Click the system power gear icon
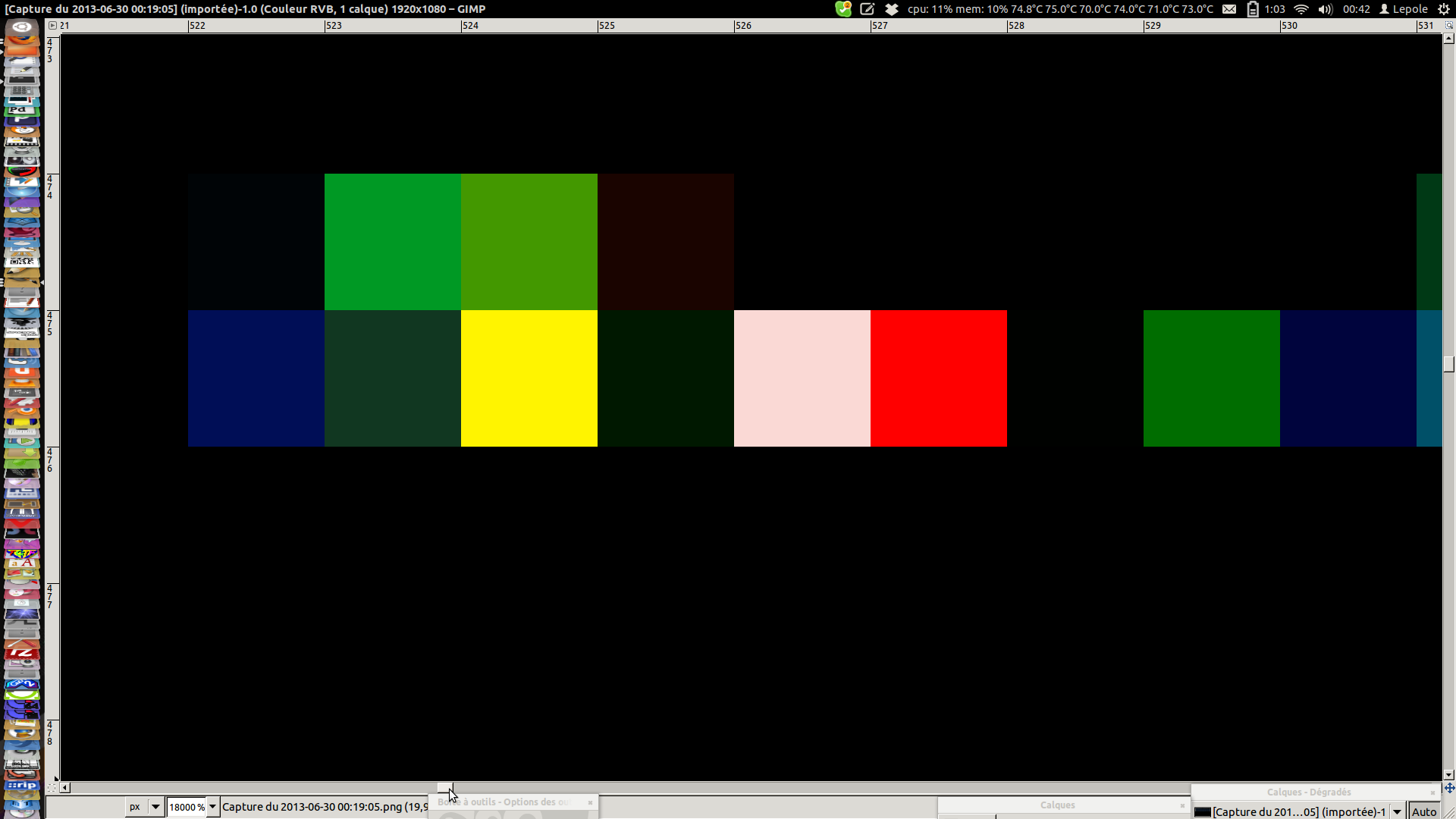The width and height of the screenshot is (1456, 819). (x=1443, y=9)
